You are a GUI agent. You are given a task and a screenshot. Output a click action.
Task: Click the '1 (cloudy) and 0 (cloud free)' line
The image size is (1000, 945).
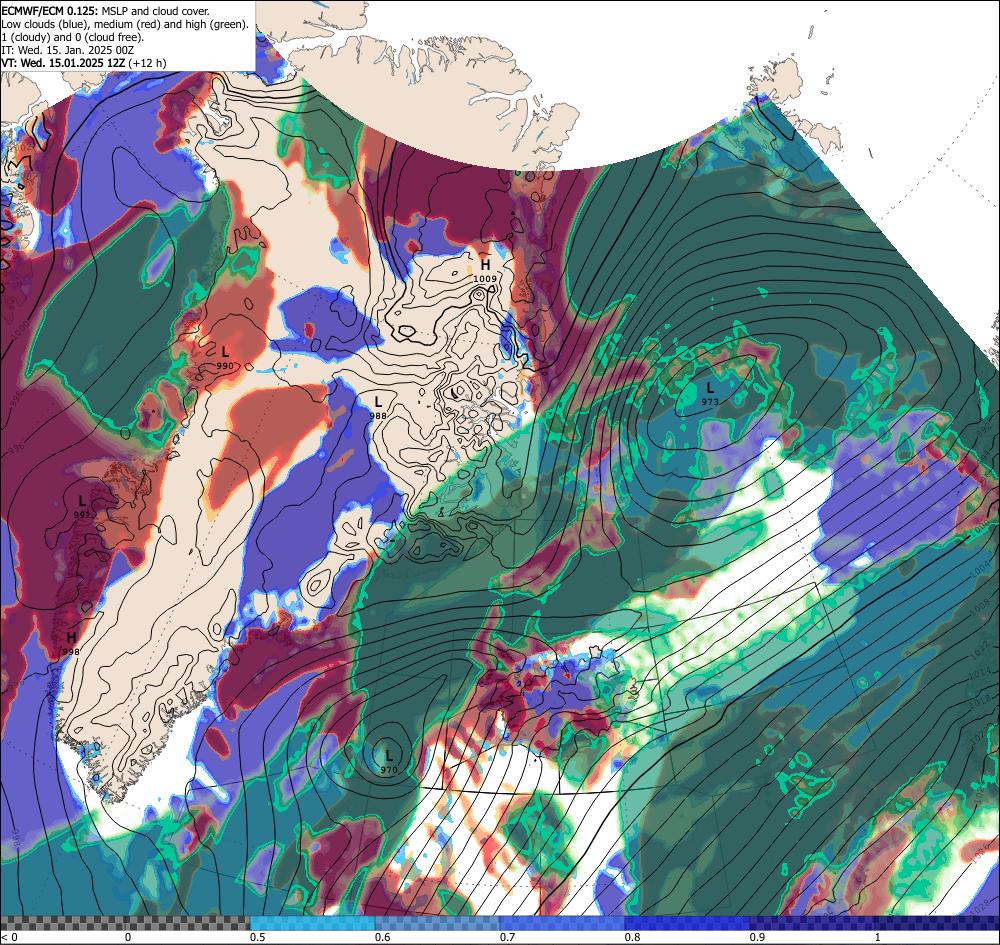73,37
